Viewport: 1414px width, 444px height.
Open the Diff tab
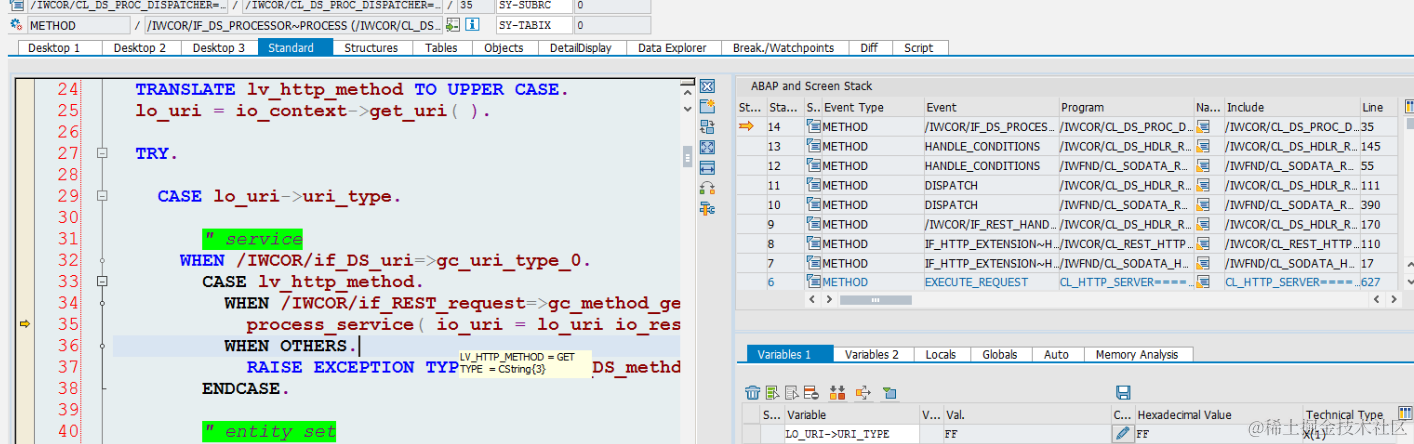pyautogui.click(x=869, y=48)
